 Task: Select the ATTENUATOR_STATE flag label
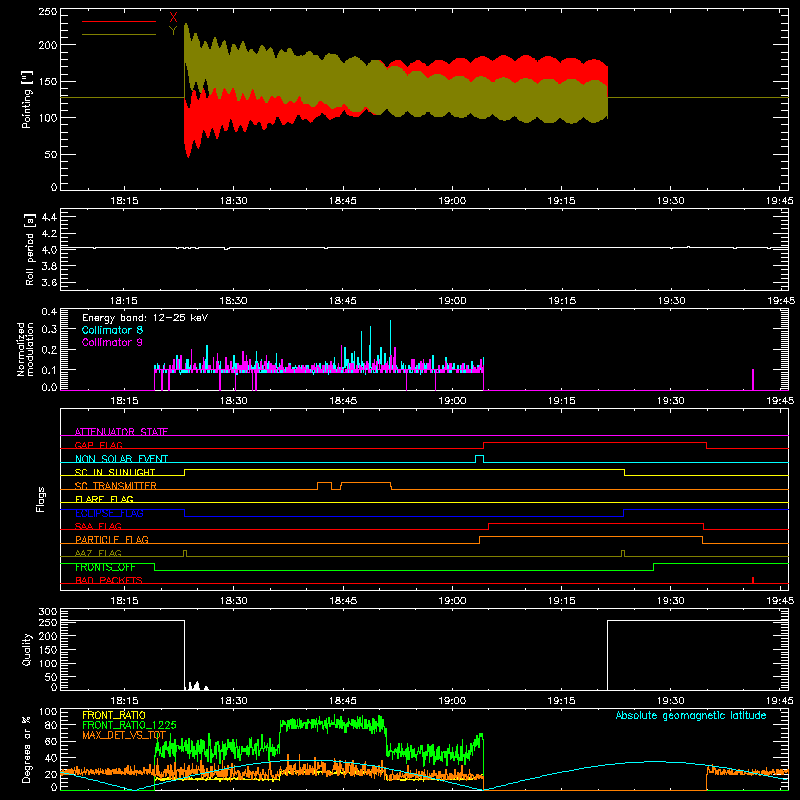(121, 432)
